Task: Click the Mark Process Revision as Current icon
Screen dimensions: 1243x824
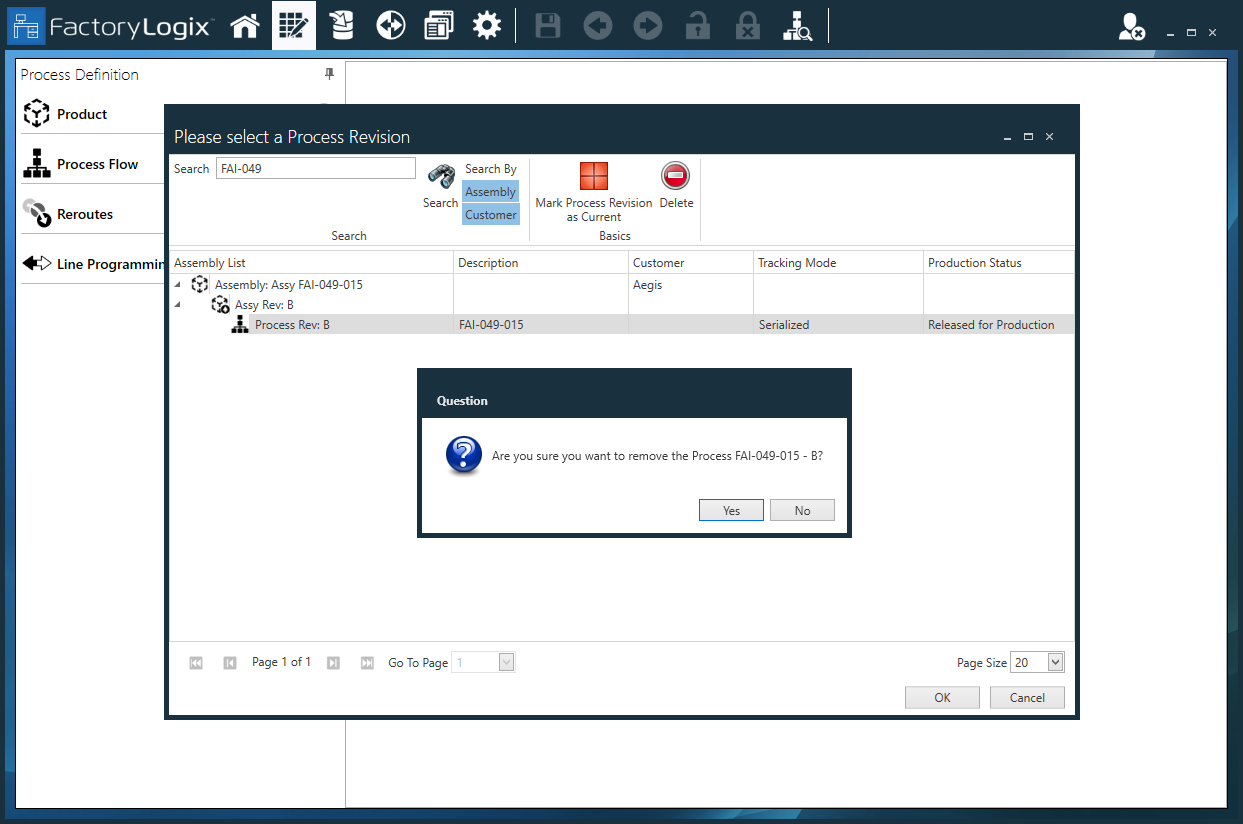Action: coord(594,176)
